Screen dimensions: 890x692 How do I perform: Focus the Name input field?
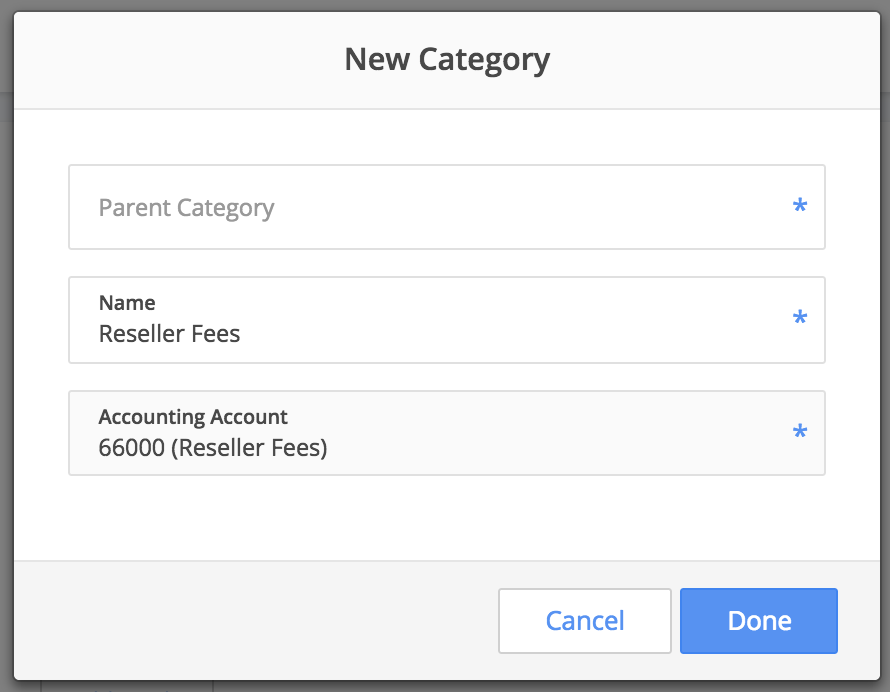(447, 320)
